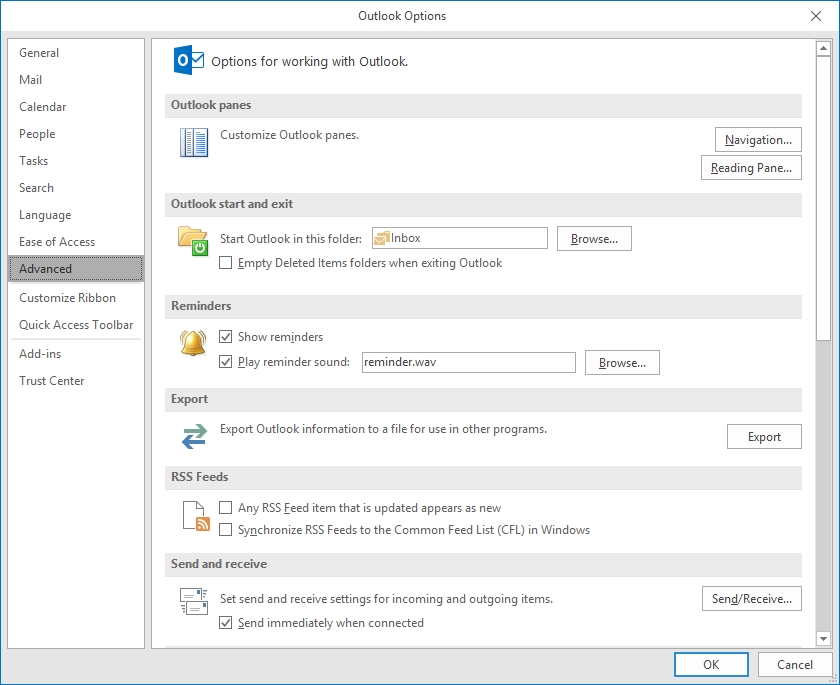
Task: Enable Empty Deleted Items folders on exit
Action: pyautogui.click(x=226, y=263)
